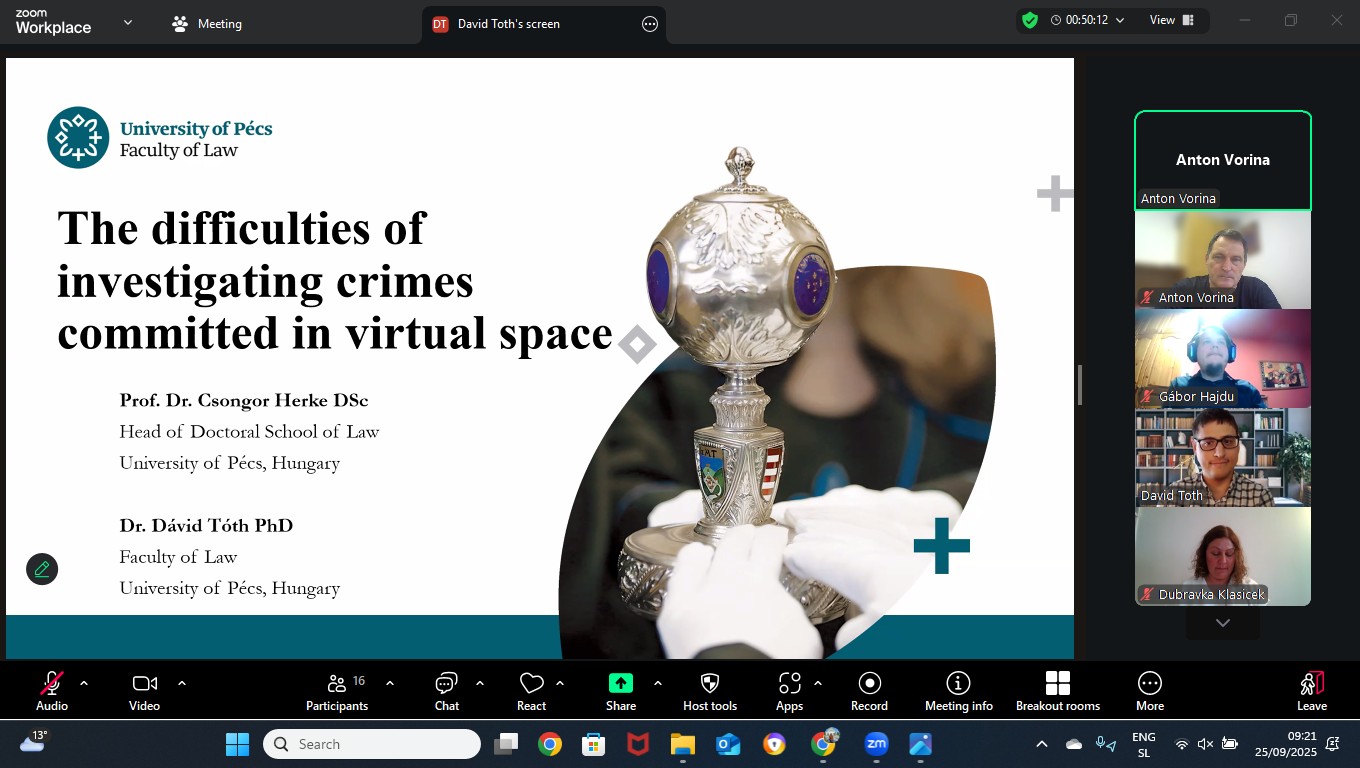Open Breakout rooms

click(1057, 691)
